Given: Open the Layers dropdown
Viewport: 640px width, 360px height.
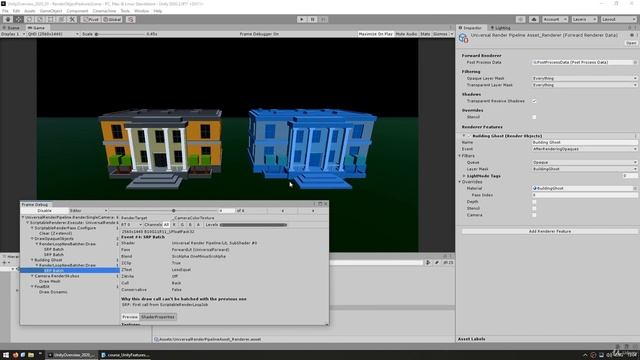Looking at the screenshot, I should click(x=584, y=19).
